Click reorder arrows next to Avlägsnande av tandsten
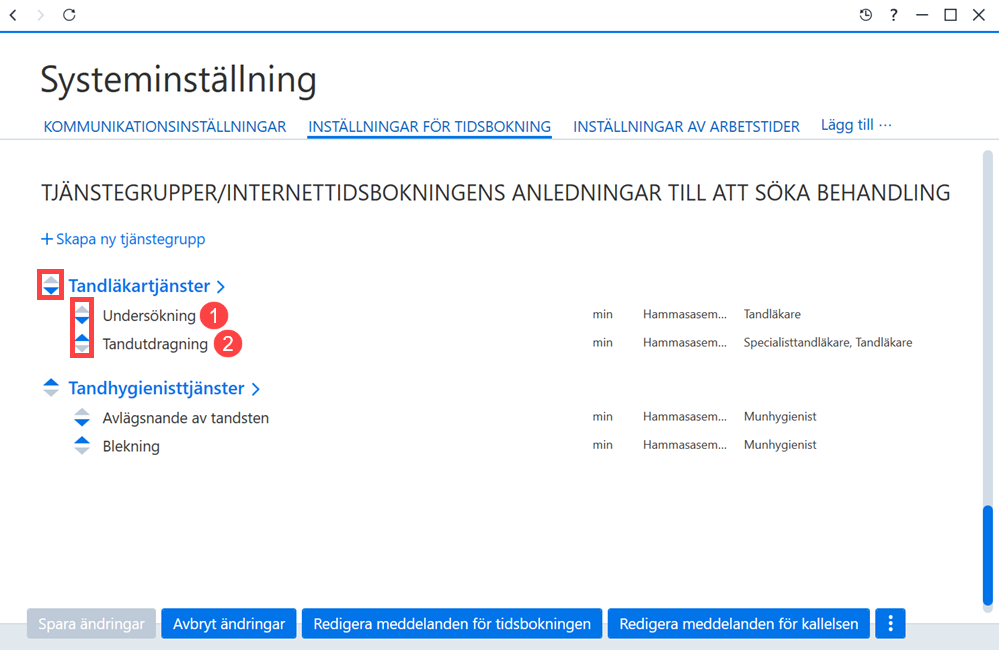This screenshot has height=650, width=1000. click(x=82, y=417)
